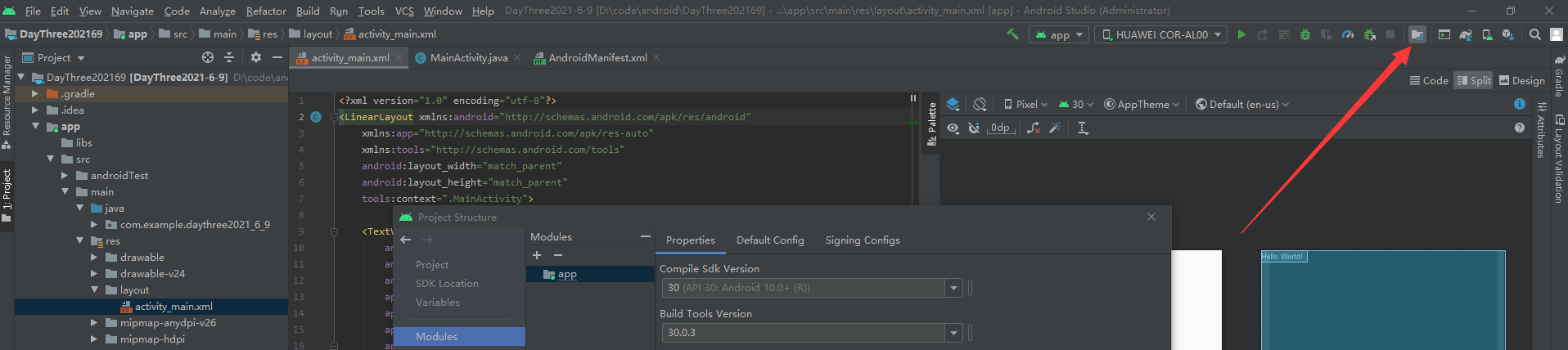The height and width of the screenshot is (350, 1568).
Task: Toggle the Resource Manager tool window
Action: click(x=7, y=102)
